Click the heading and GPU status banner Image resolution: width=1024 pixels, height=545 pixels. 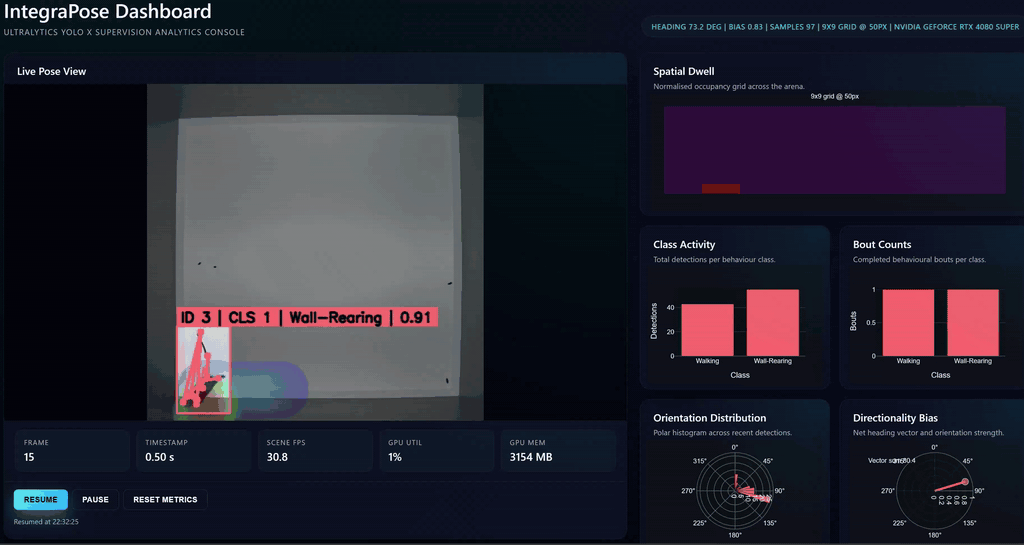[x=834, y=27]
